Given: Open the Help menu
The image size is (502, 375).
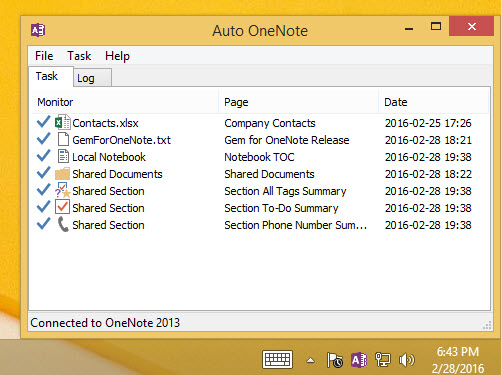Looking at the screenshot, I should coord(117,56).
